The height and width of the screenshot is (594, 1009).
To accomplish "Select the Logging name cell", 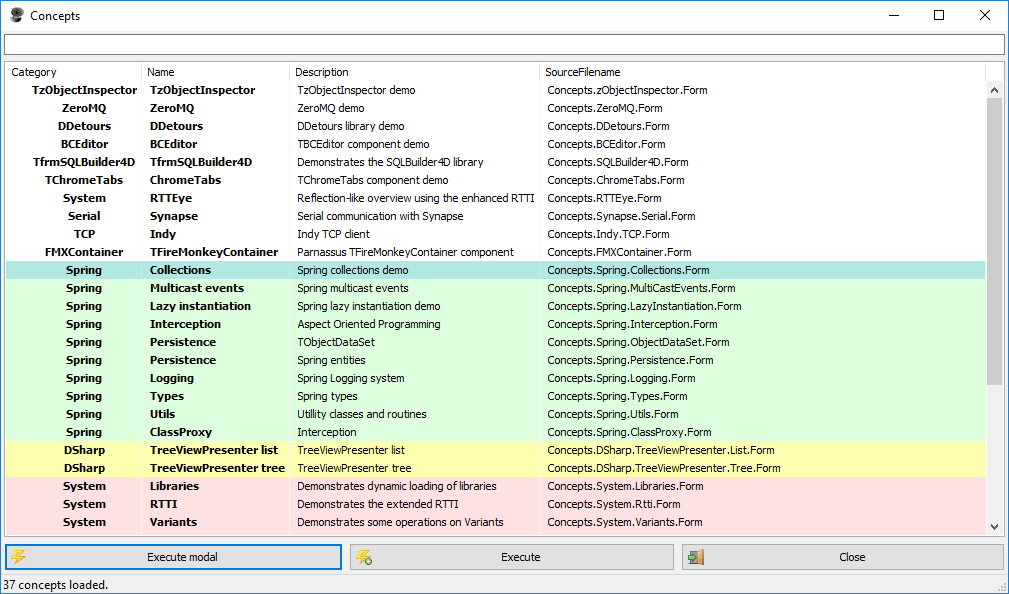I will 172,378.
